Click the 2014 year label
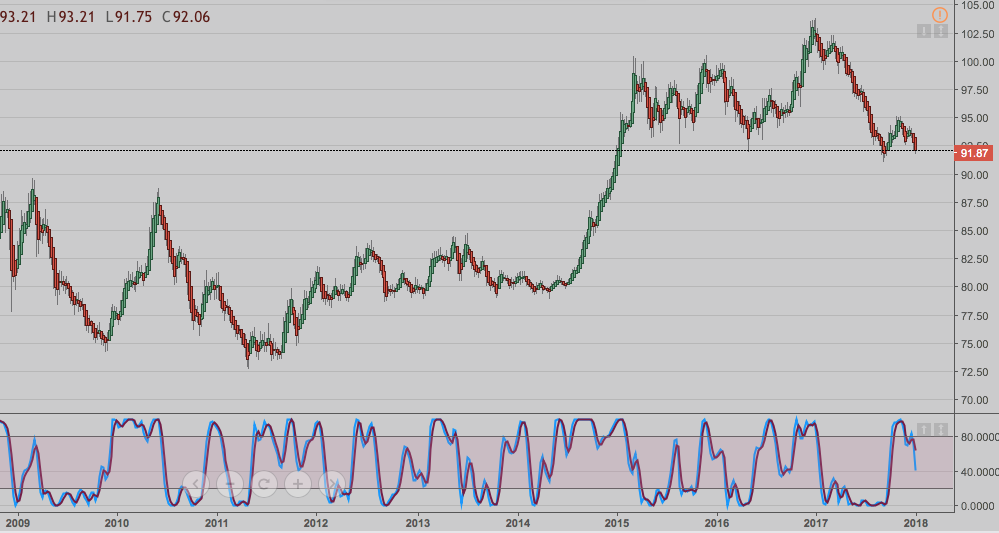The image size is (999, 533). coord(518,523)
